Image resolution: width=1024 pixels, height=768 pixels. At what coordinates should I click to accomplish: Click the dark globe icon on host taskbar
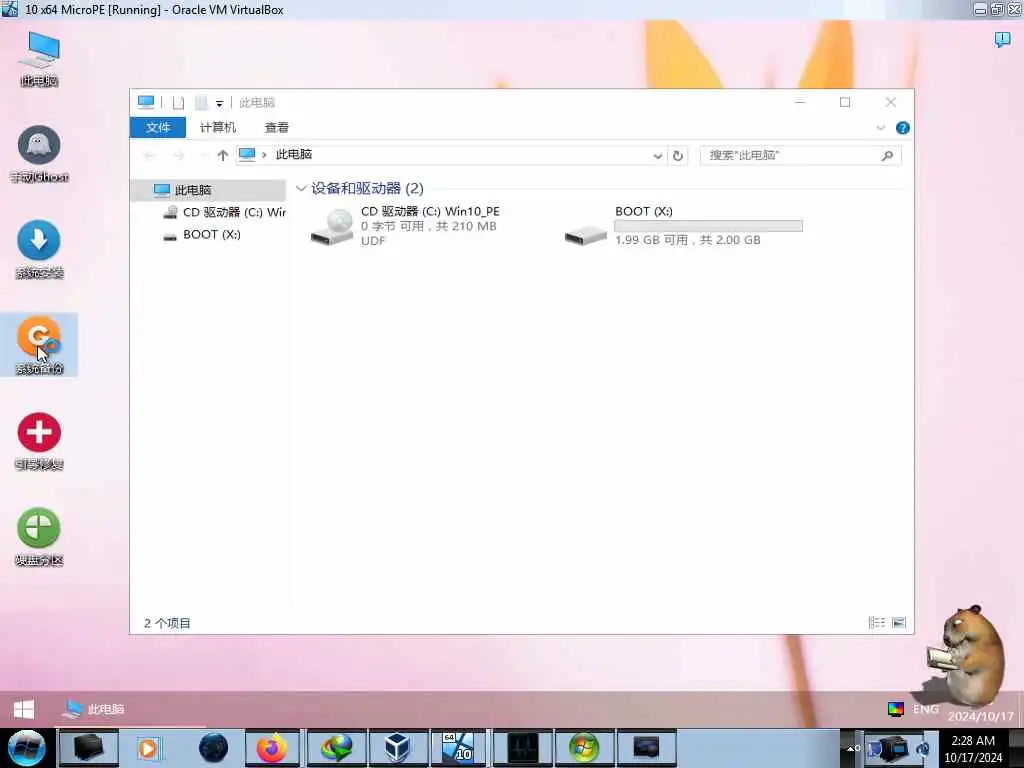tap(213, 748)
